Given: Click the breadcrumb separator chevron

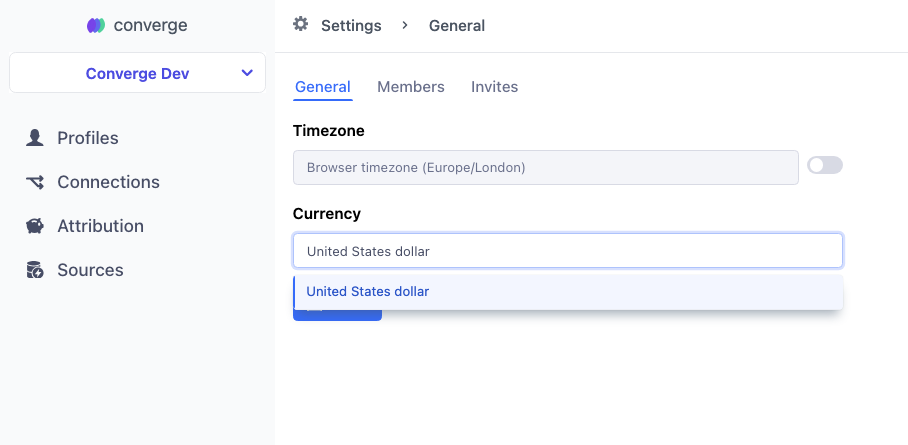Looking at the screenshot, I should tap(405, 25).
